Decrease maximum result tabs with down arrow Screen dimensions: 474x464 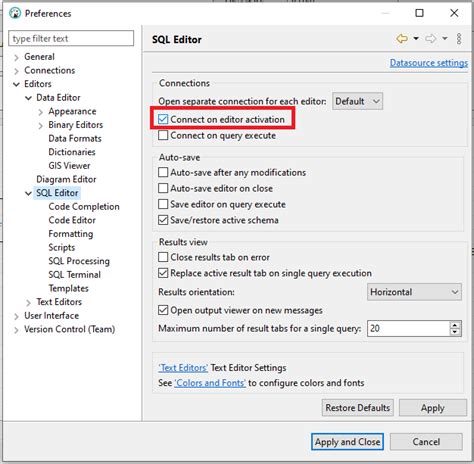[455, 332]
